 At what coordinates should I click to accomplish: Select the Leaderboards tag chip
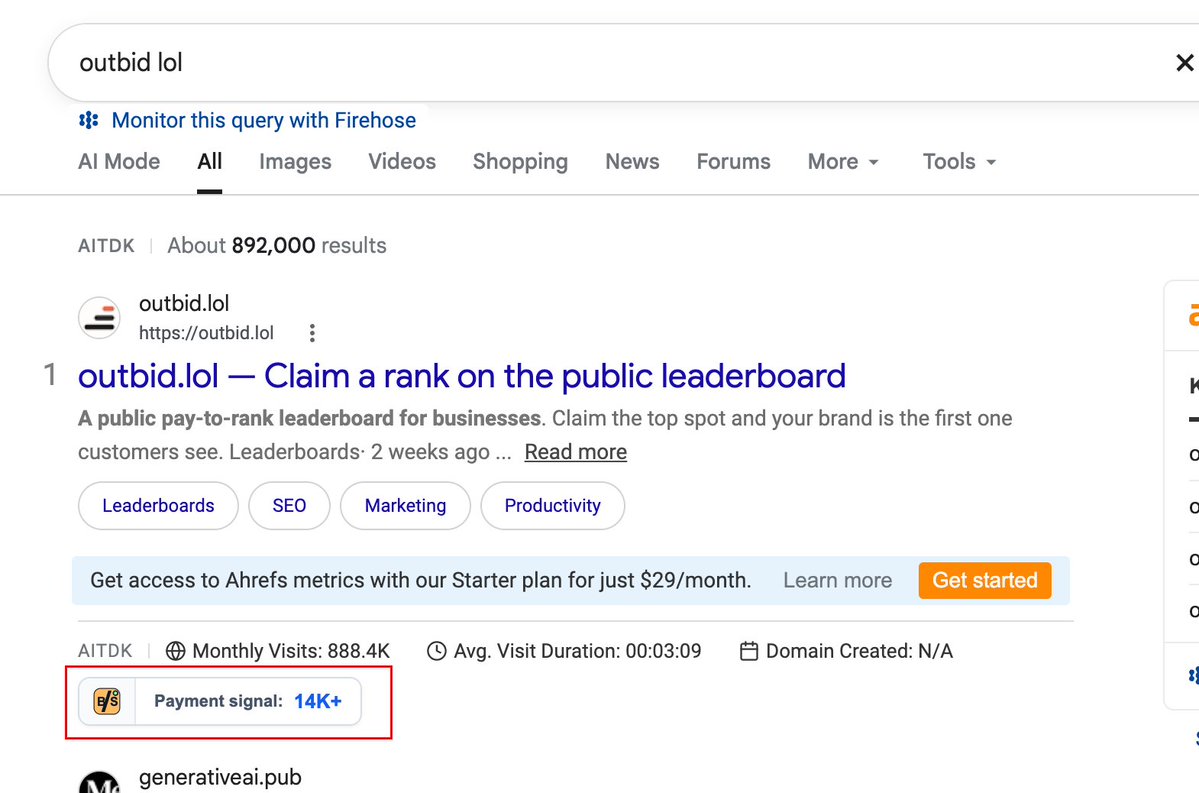pos(158,505)
